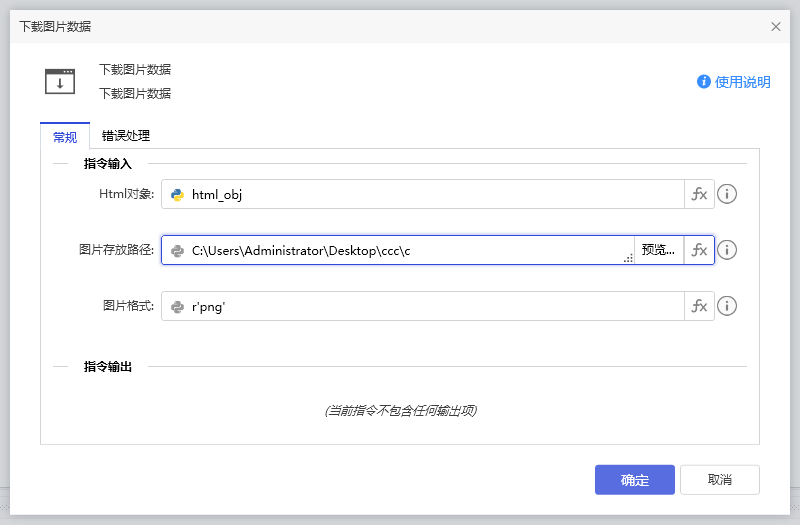Click the Python icon in 图片格式 field

click(177, 307)
